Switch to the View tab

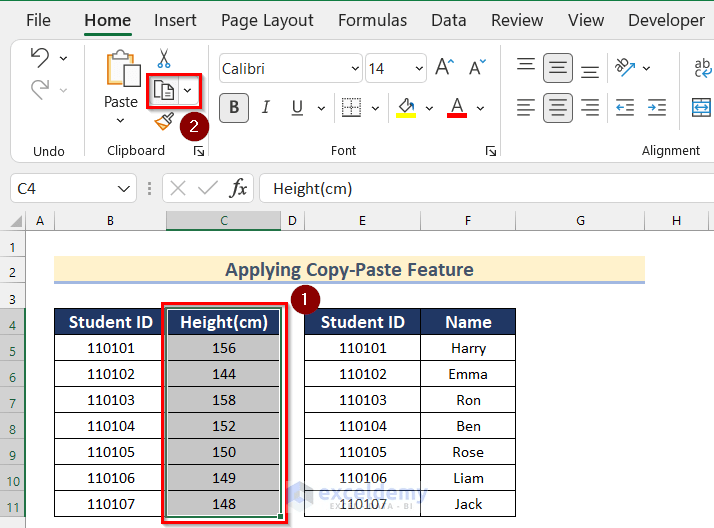586,20
